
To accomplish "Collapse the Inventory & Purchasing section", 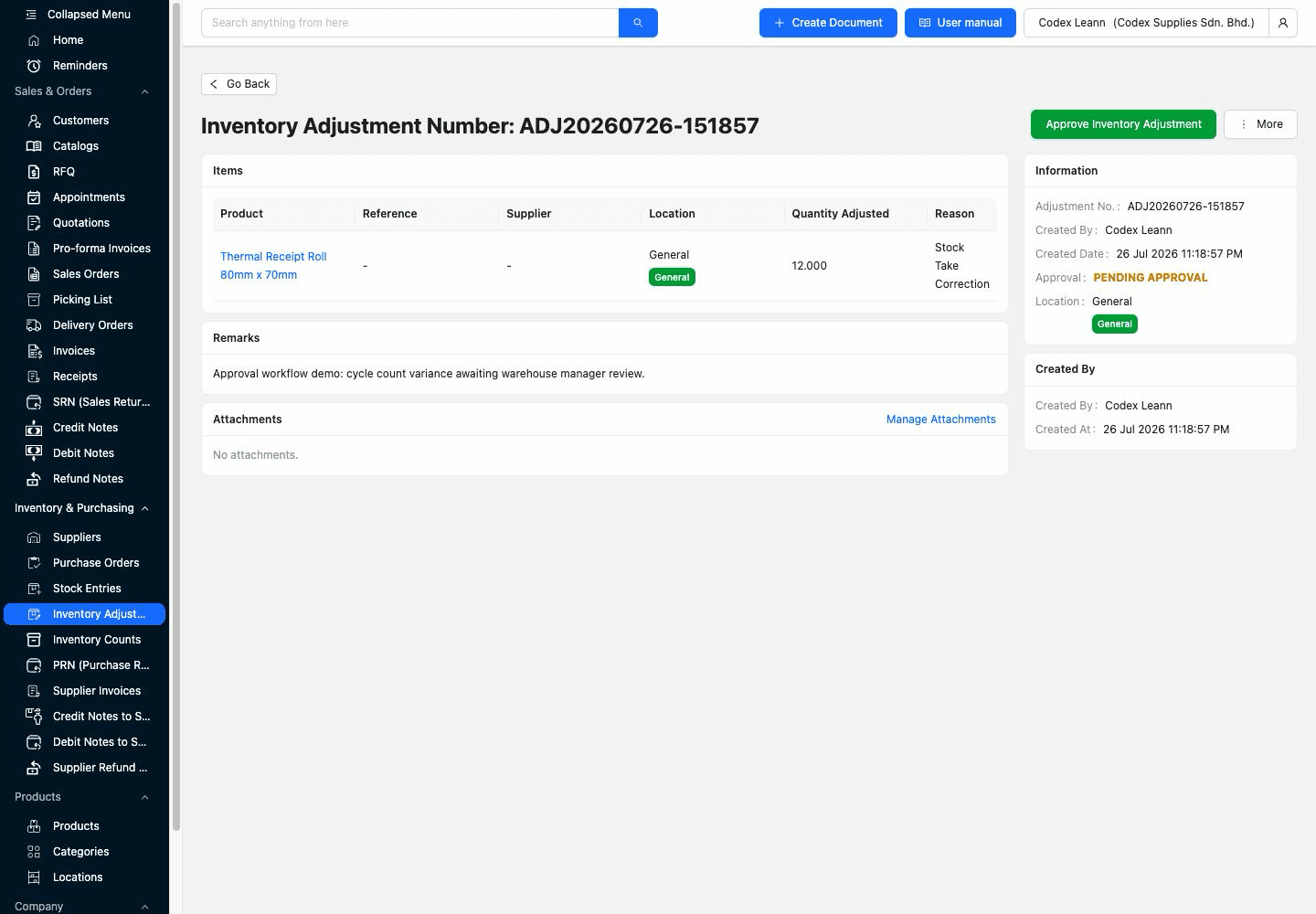I will (x=144, y=508).
